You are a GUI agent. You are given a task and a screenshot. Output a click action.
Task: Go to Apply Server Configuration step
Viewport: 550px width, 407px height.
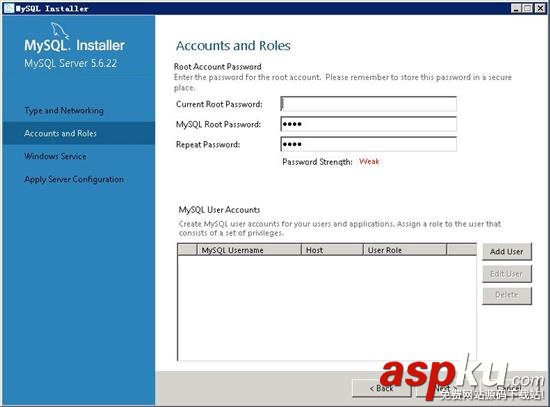point(74,179)
